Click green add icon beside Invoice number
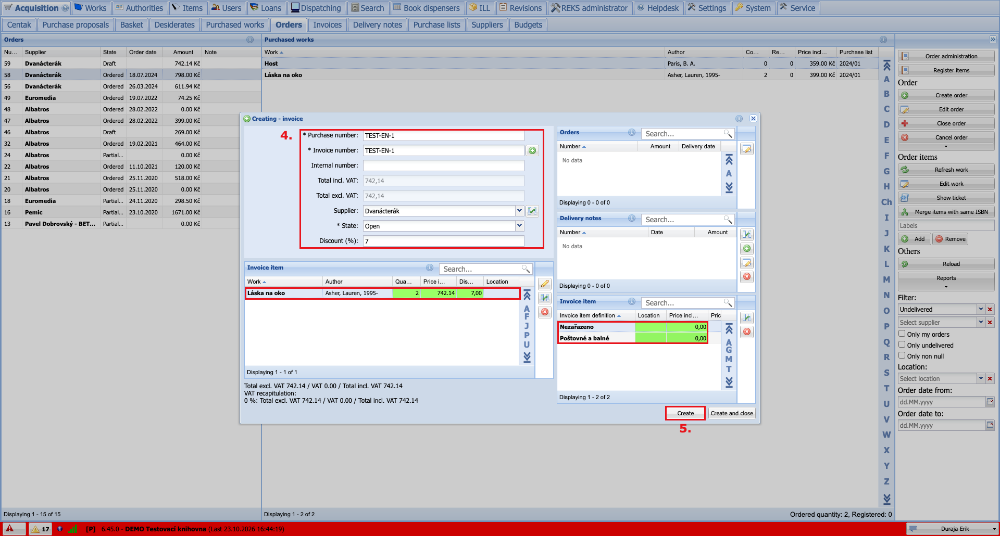 [x=532, y=151]
